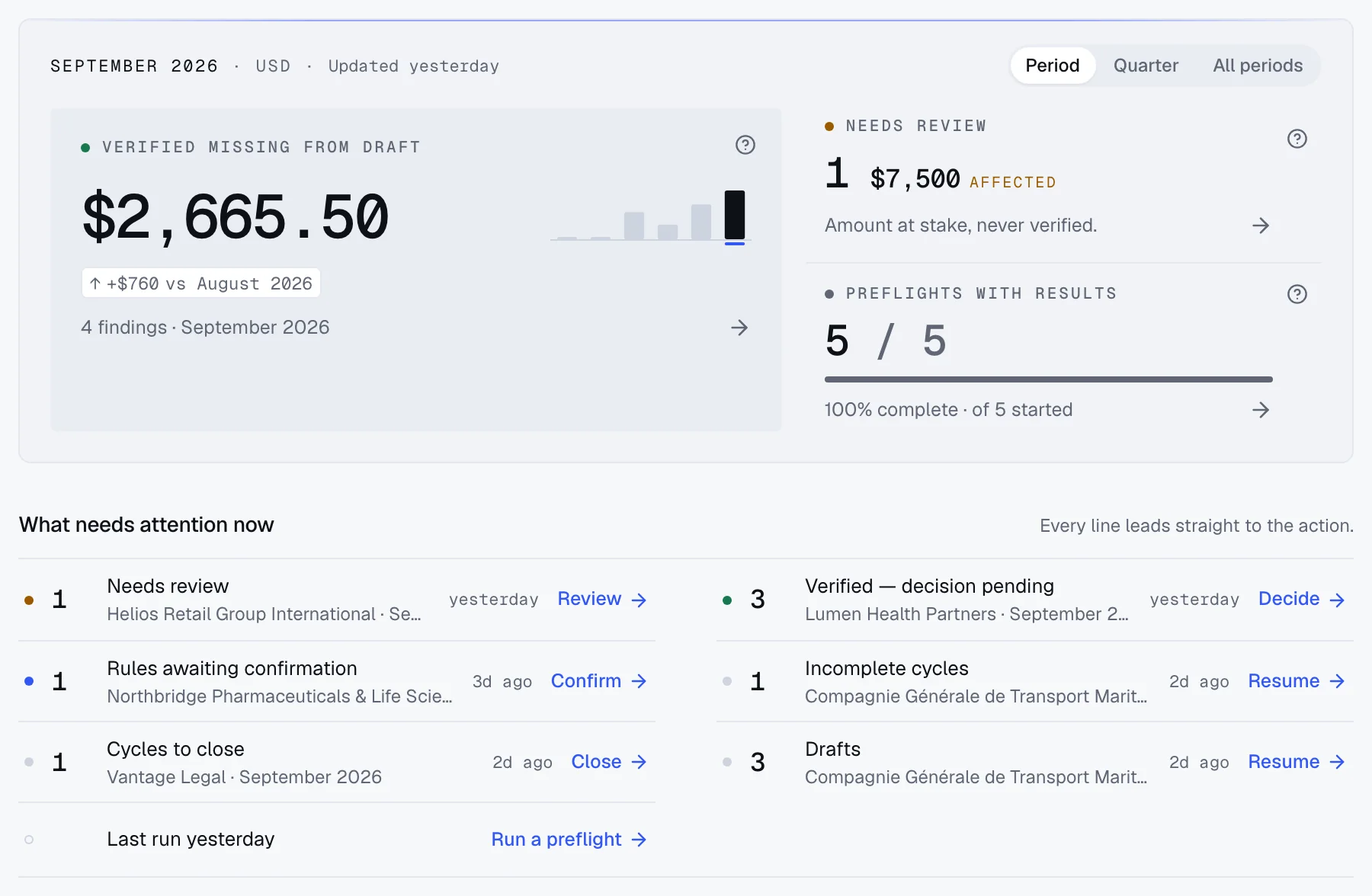
Task: Click Updated yesterday label
Action: pyautogui.click(x=414, y=66)
